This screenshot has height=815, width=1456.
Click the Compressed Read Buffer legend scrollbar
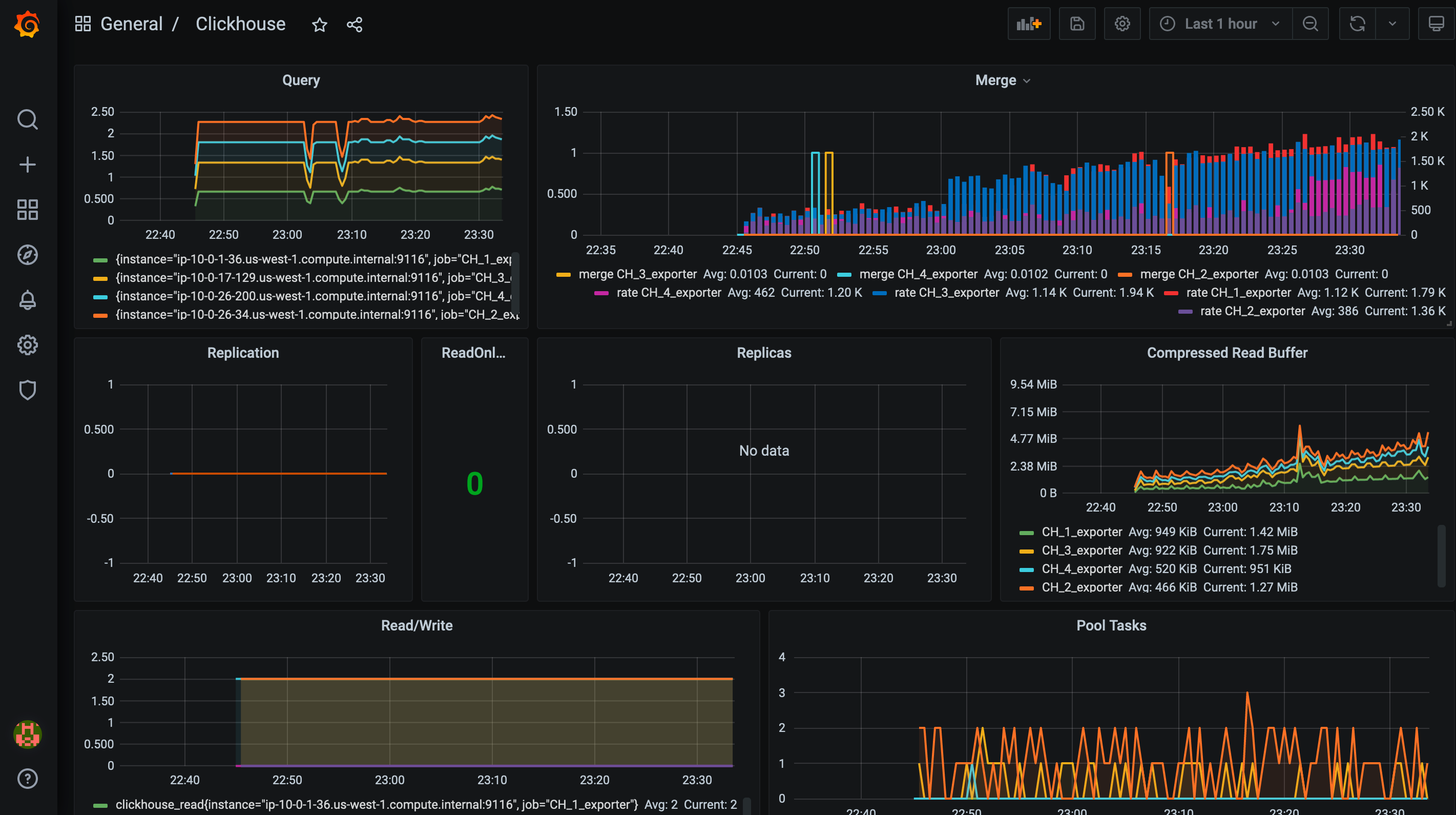[1441, 557]
